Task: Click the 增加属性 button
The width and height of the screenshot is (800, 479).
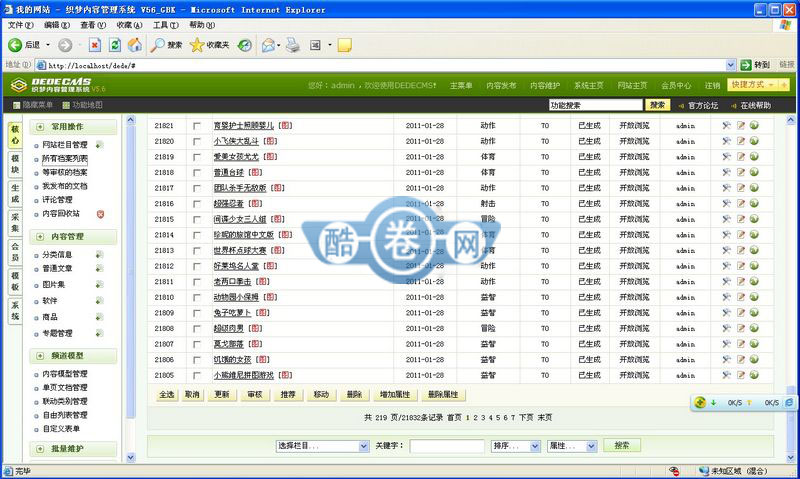Action: coord(395,394)
